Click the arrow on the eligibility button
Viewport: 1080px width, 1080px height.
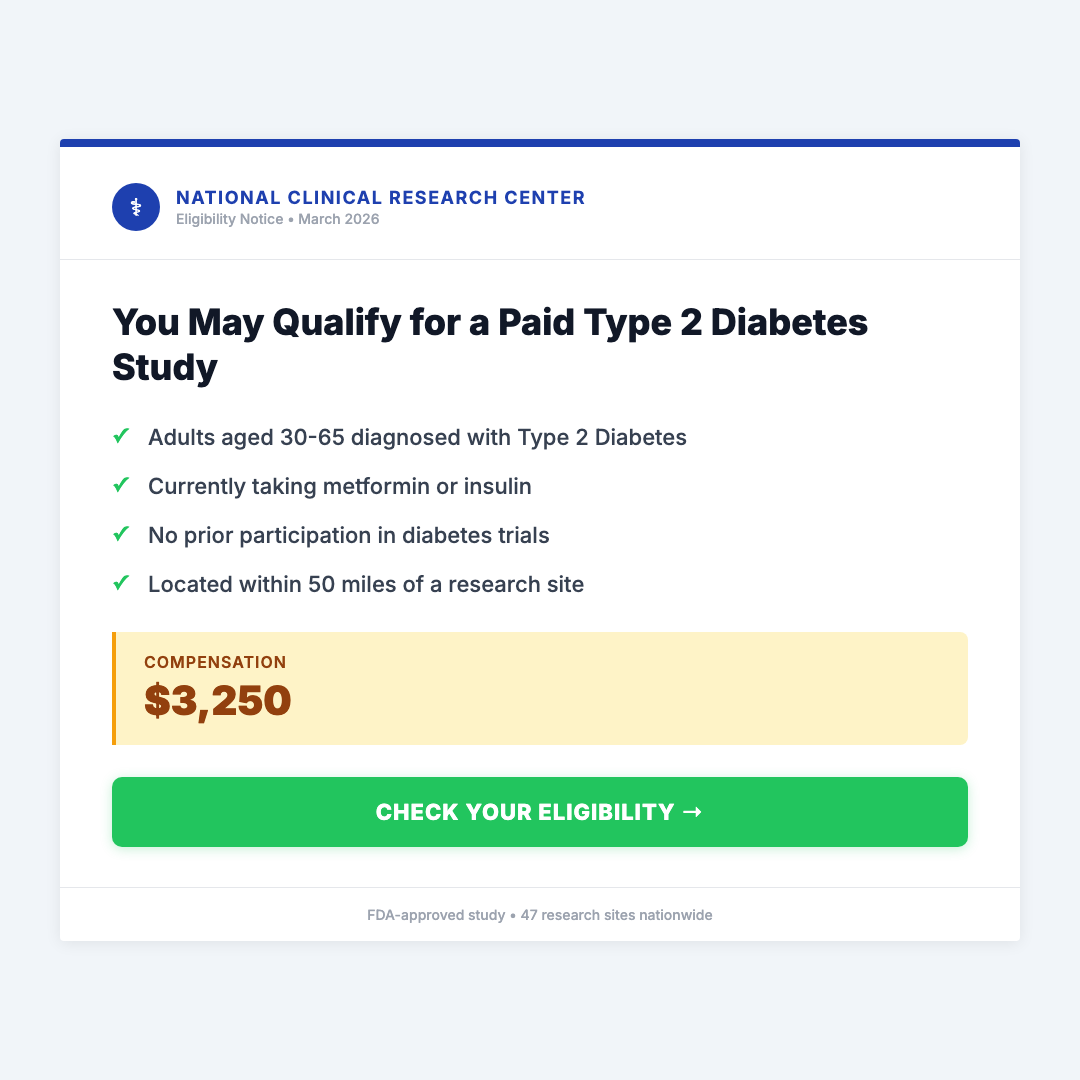point(692,812)
